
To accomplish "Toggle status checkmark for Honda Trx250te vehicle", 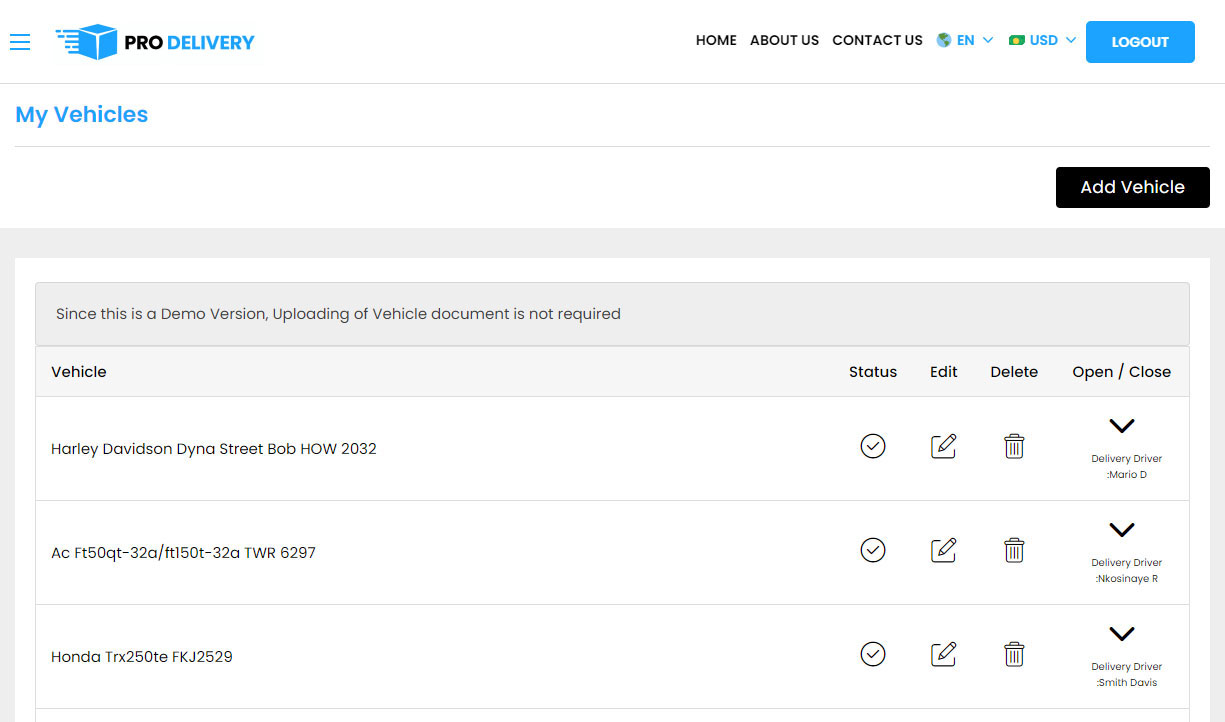I will (873, 654).
